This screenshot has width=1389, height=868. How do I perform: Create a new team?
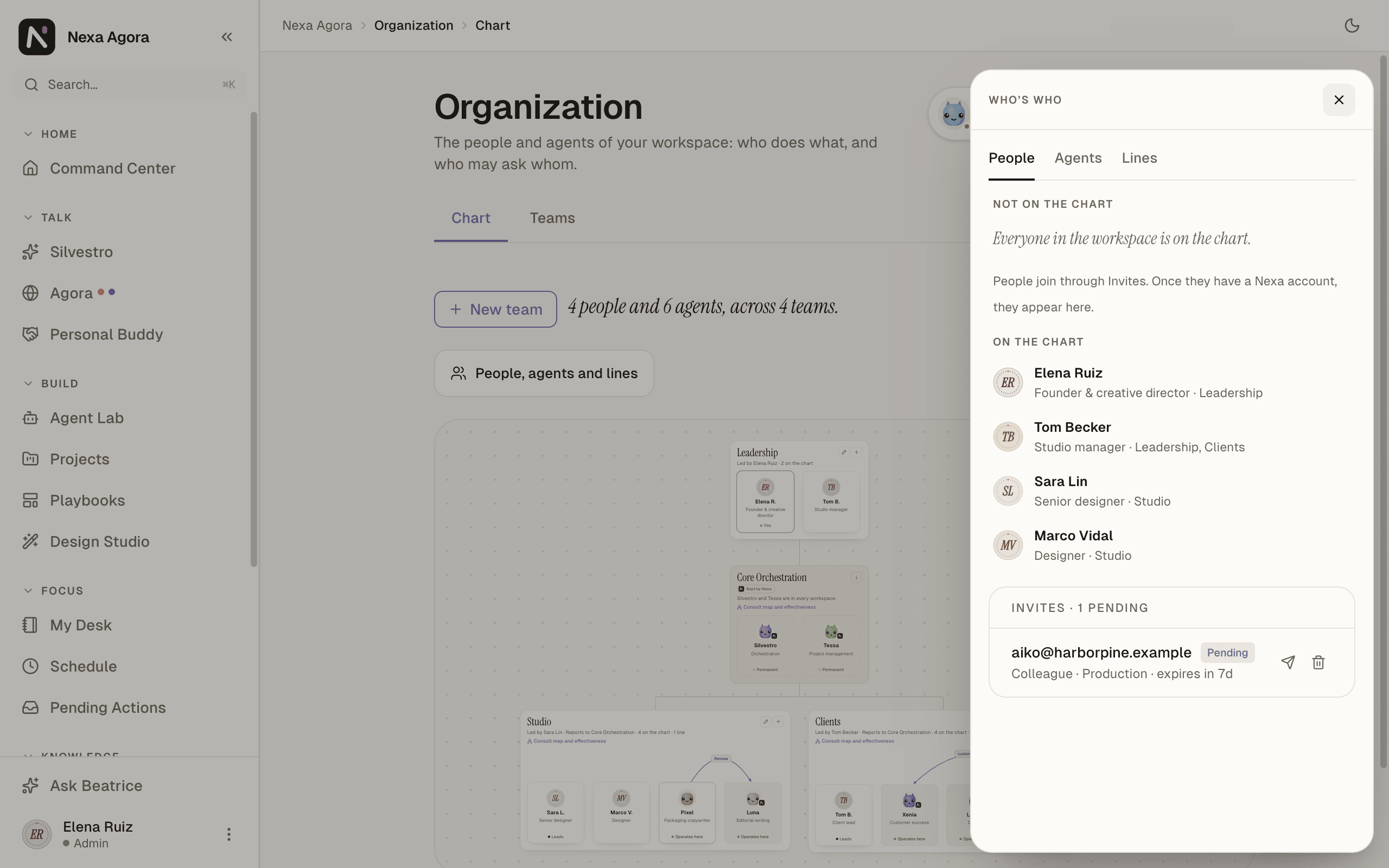tap(495, 309)
